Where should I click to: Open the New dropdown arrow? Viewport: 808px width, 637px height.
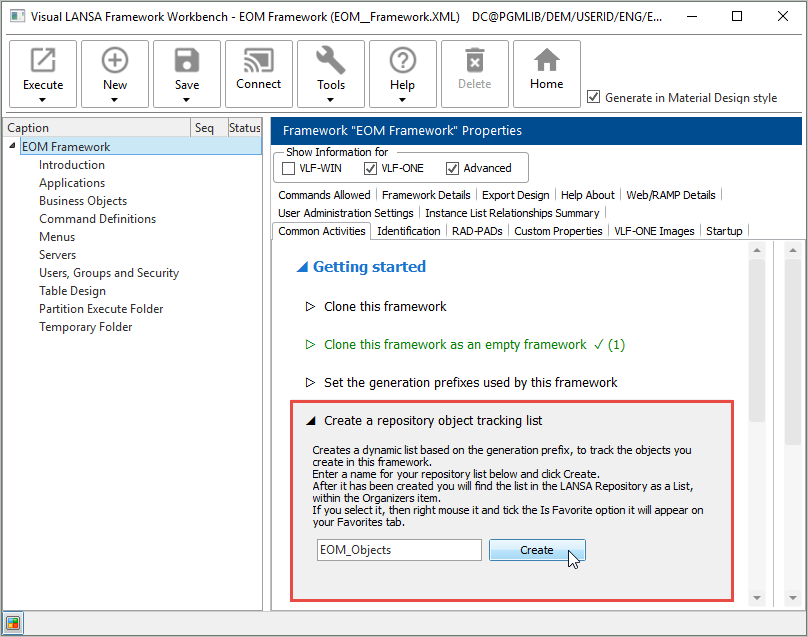click(x=114, y=99)
